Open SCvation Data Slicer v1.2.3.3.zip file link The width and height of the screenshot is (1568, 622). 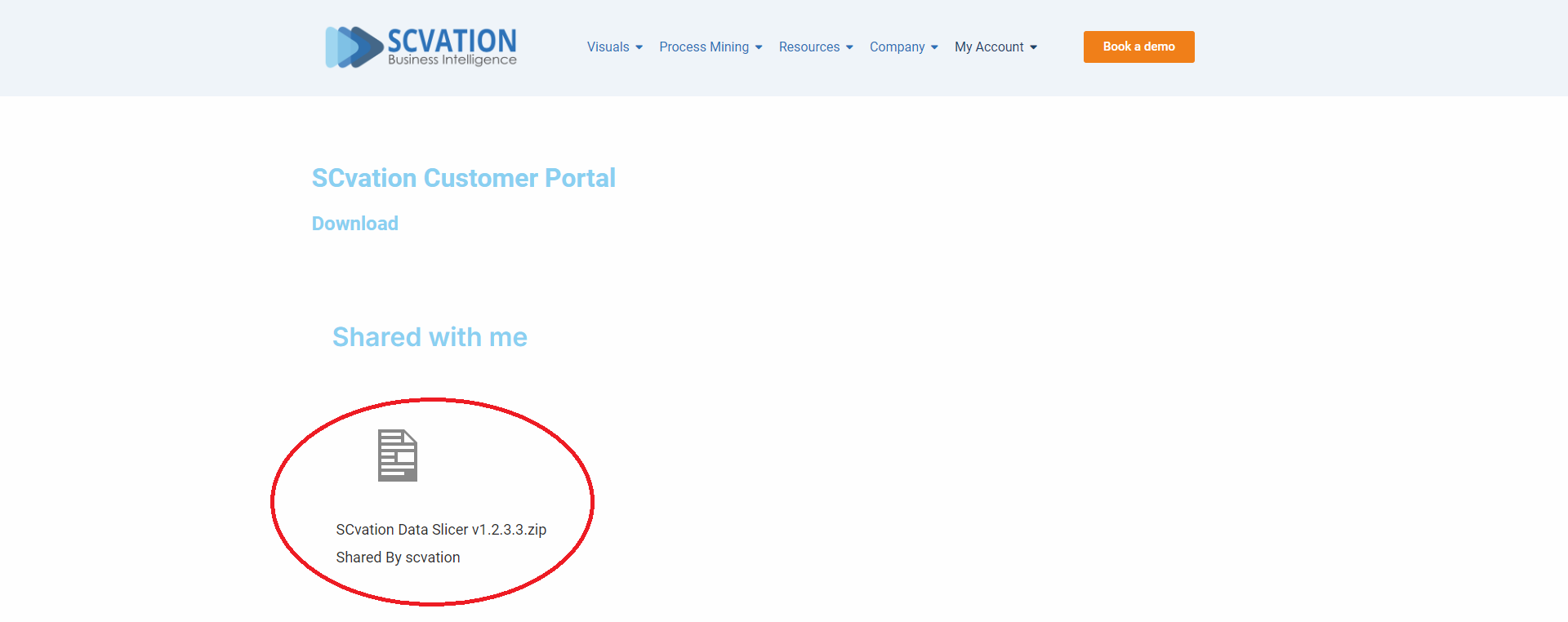click(x=441, y=530)
